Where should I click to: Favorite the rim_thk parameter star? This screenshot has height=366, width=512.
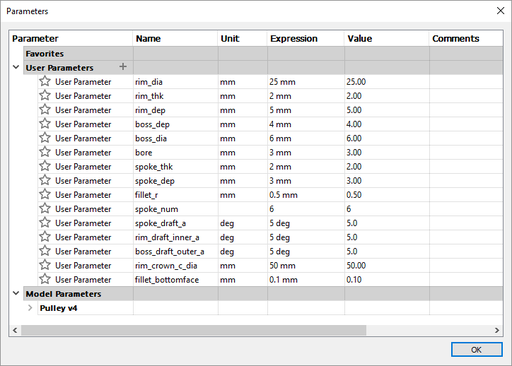click(x=45, y=96)
